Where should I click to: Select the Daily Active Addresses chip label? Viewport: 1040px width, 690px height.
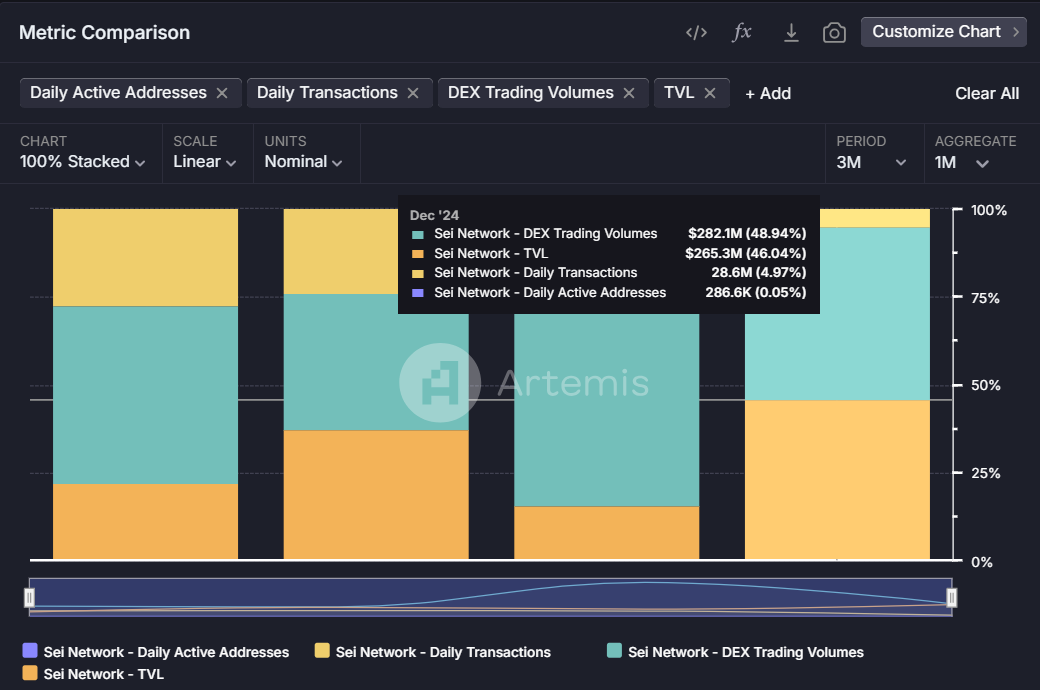click(x=118, y=93)
